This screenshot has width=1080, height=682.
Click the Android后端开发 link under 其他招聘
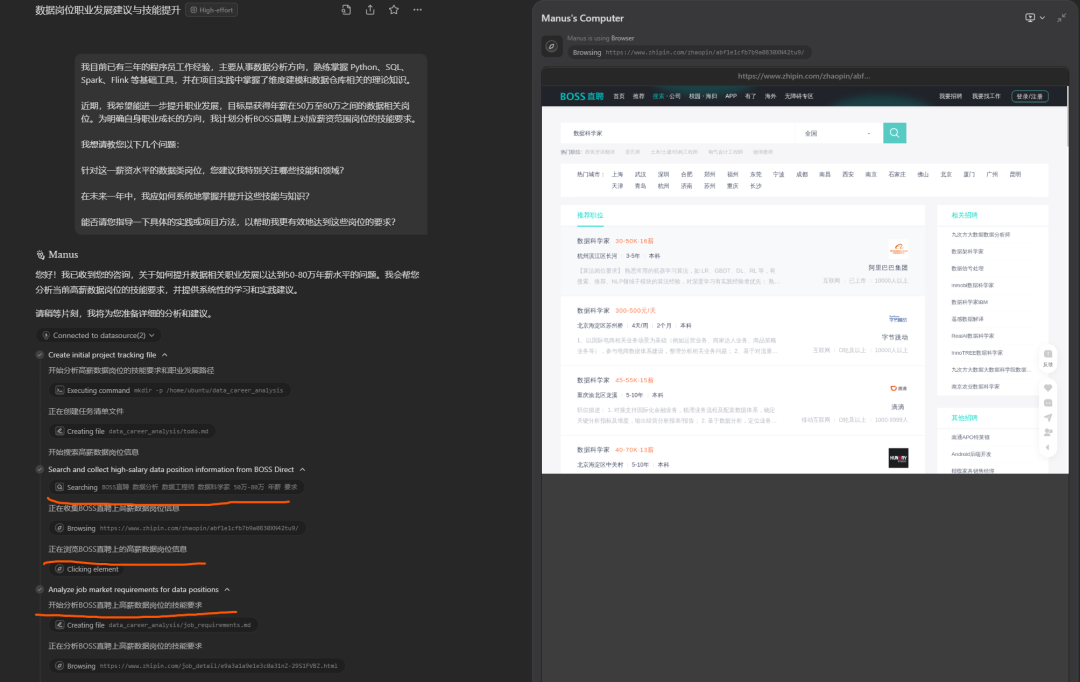pos(970,454)
